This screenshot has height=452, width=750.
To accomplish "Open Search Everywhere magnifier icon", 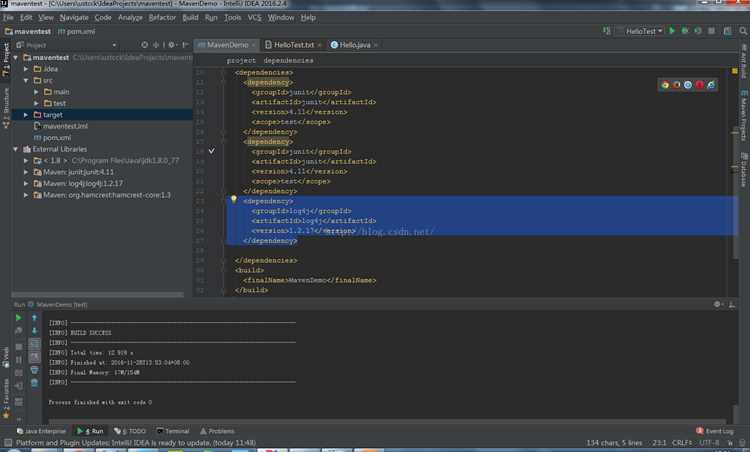I will click(743, 31).
